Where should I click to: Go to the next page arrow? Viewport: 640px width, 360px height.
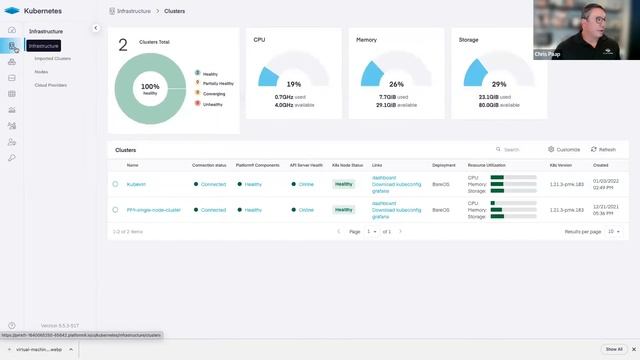click(x=400, y=231)
